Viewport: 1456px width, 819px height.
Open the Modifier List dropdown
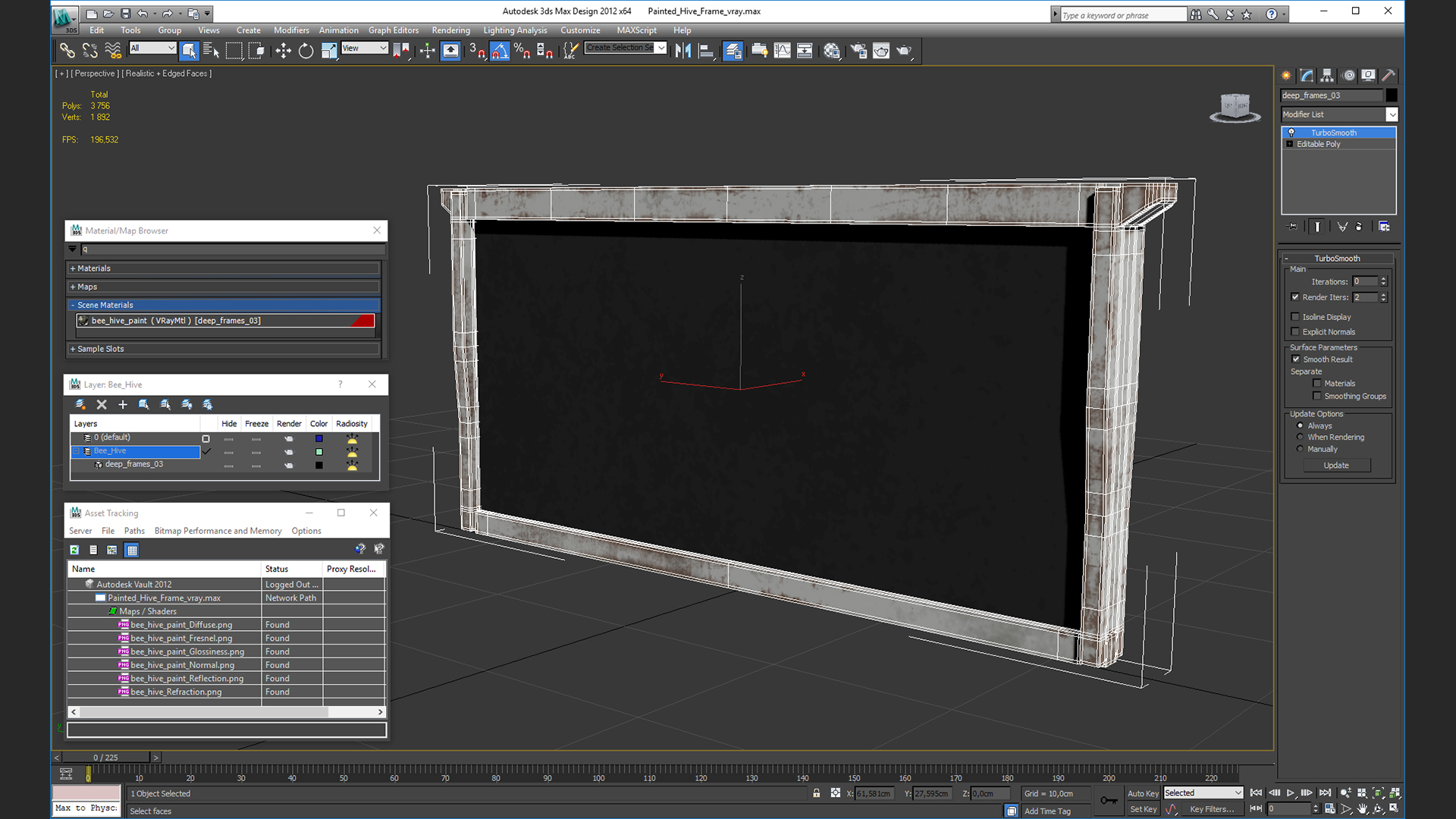pos(1338,115)
